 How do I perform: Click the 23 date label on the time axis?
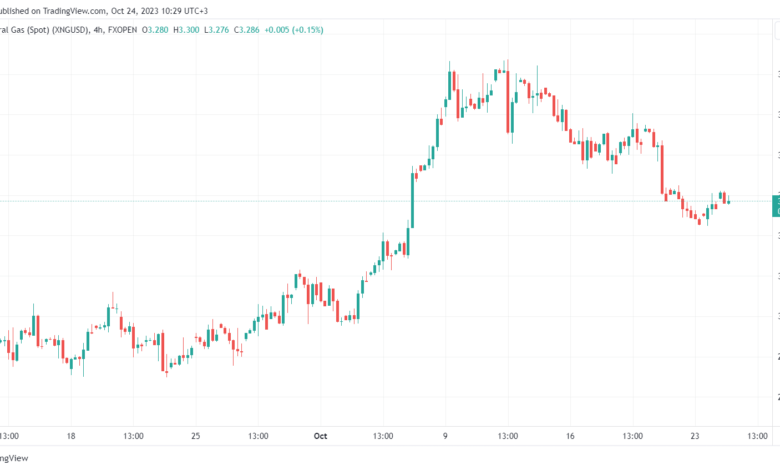tap(695, 436)
